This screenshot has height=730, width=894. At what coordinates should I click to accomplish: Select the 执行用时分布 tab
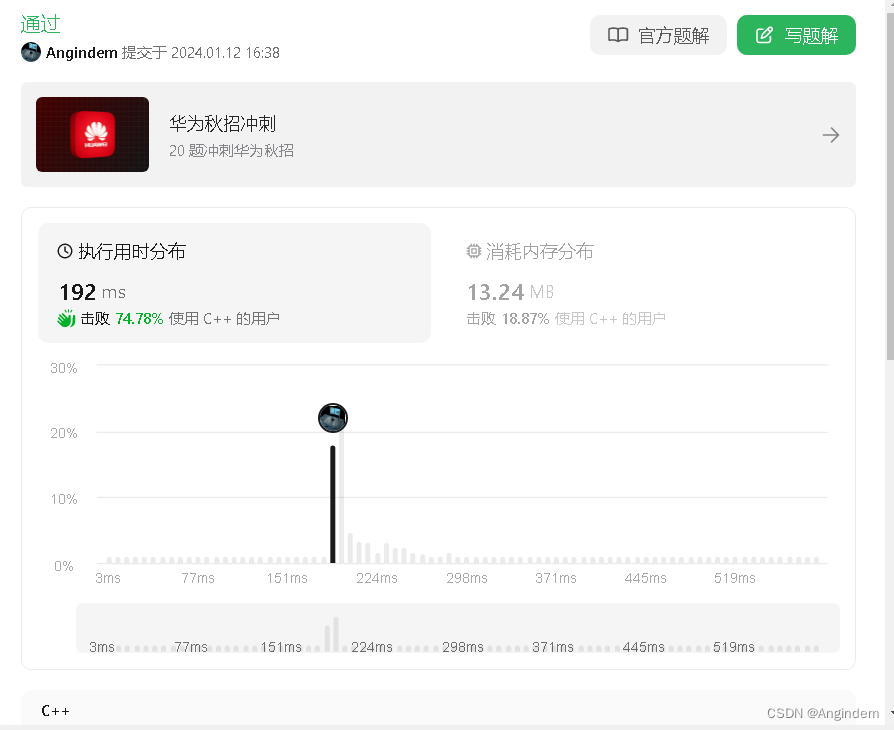tap(234, 283)
